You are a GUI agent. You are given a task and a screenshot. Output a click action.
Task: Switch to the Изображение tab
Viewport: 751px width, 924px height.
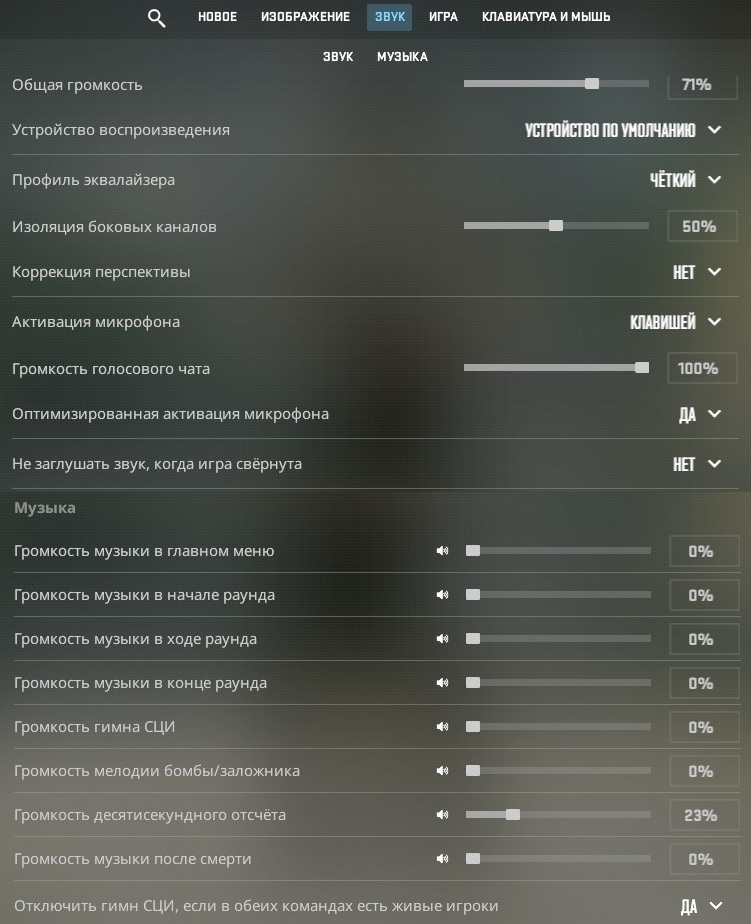pyautogui.click(x=305, y=17)
